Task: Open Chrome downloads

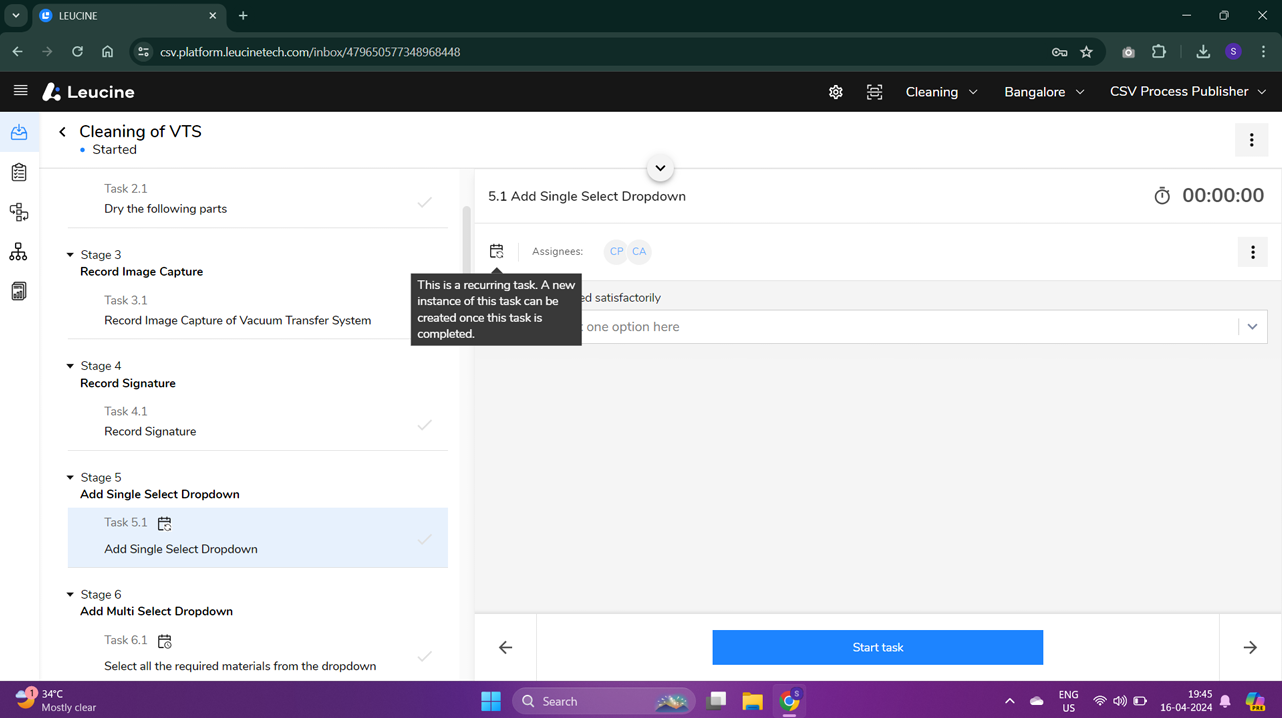Action: (x=1203, y=52)
